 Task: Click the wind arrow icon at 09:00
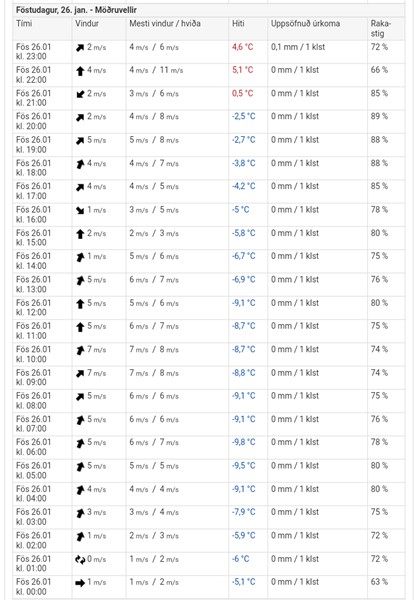[x=80, y=373]
